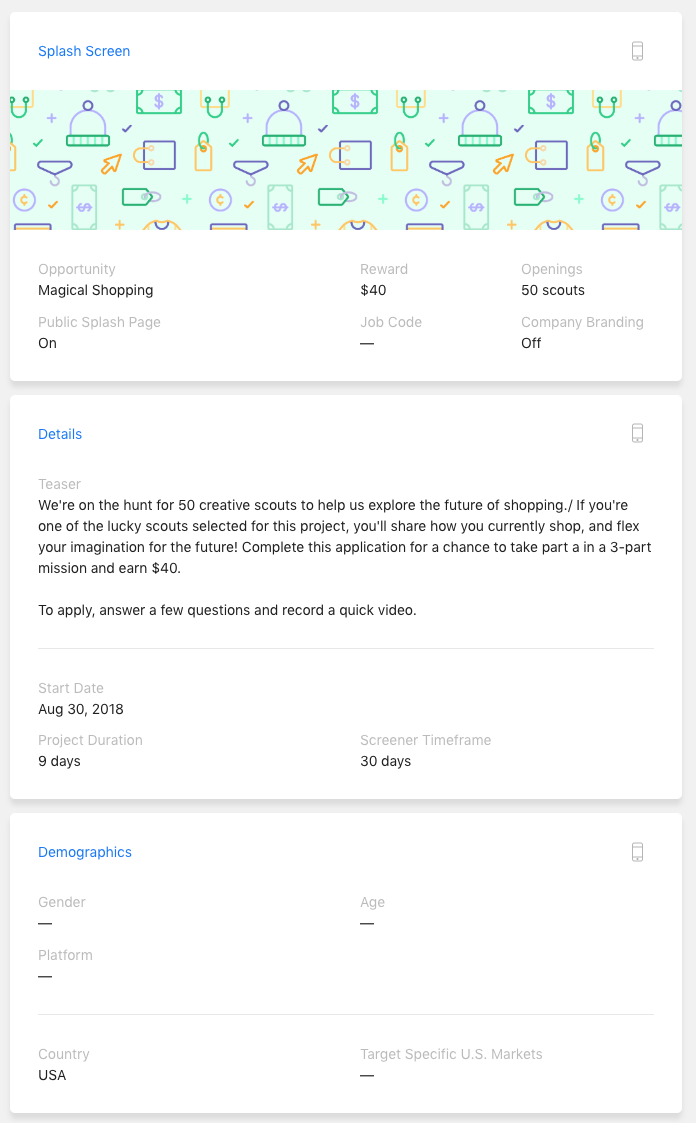Click the Aug 30, 2018 start date
696x1123 pixels.
click(x=81, y=709)
